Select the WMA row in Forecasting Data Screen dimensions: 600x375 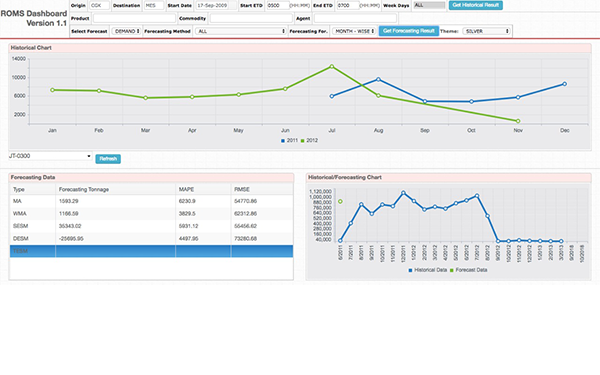point(152,214)
